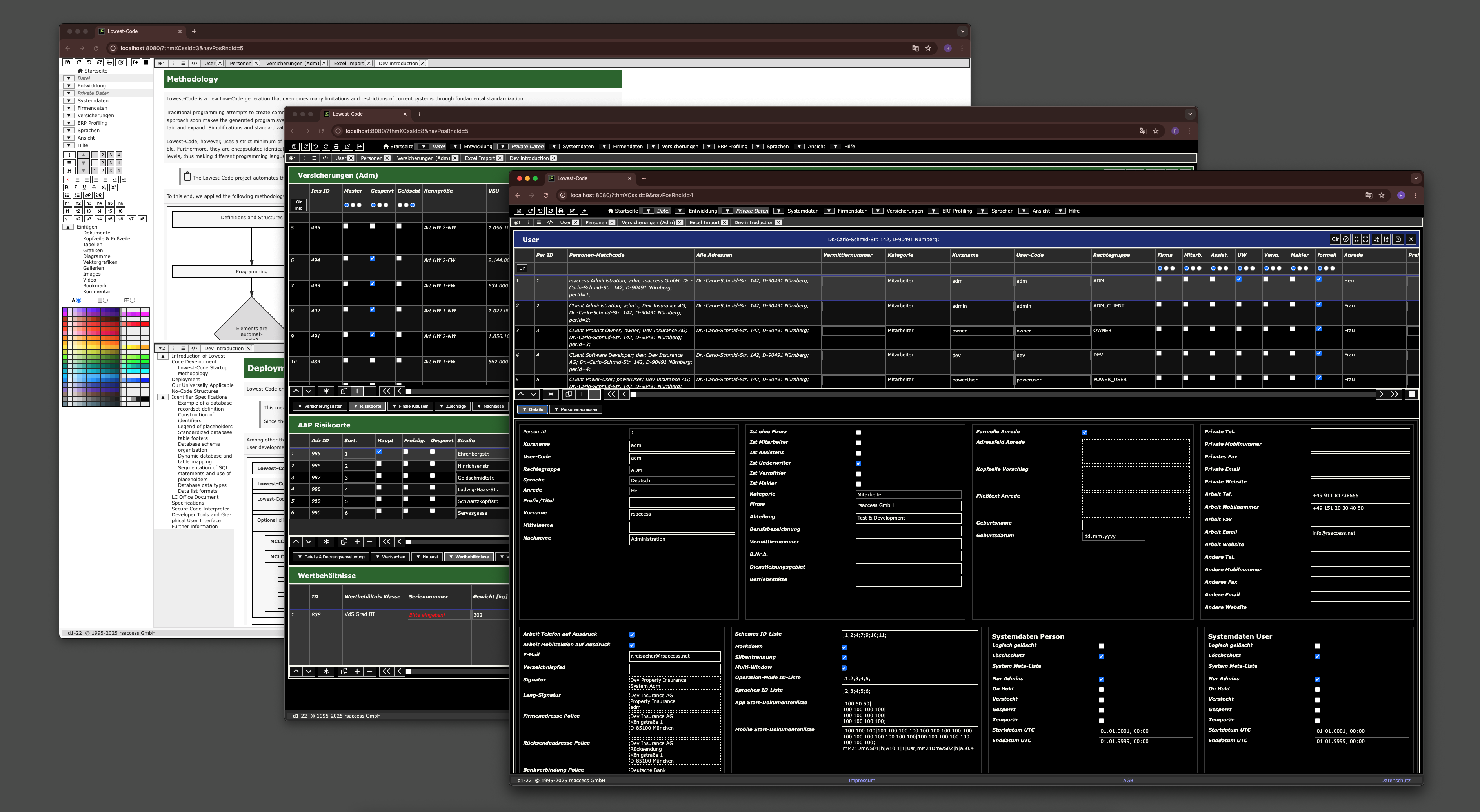Expand Entwicklung menu arrow in front window
The image size is (1480, 812).
click(680, 211)
